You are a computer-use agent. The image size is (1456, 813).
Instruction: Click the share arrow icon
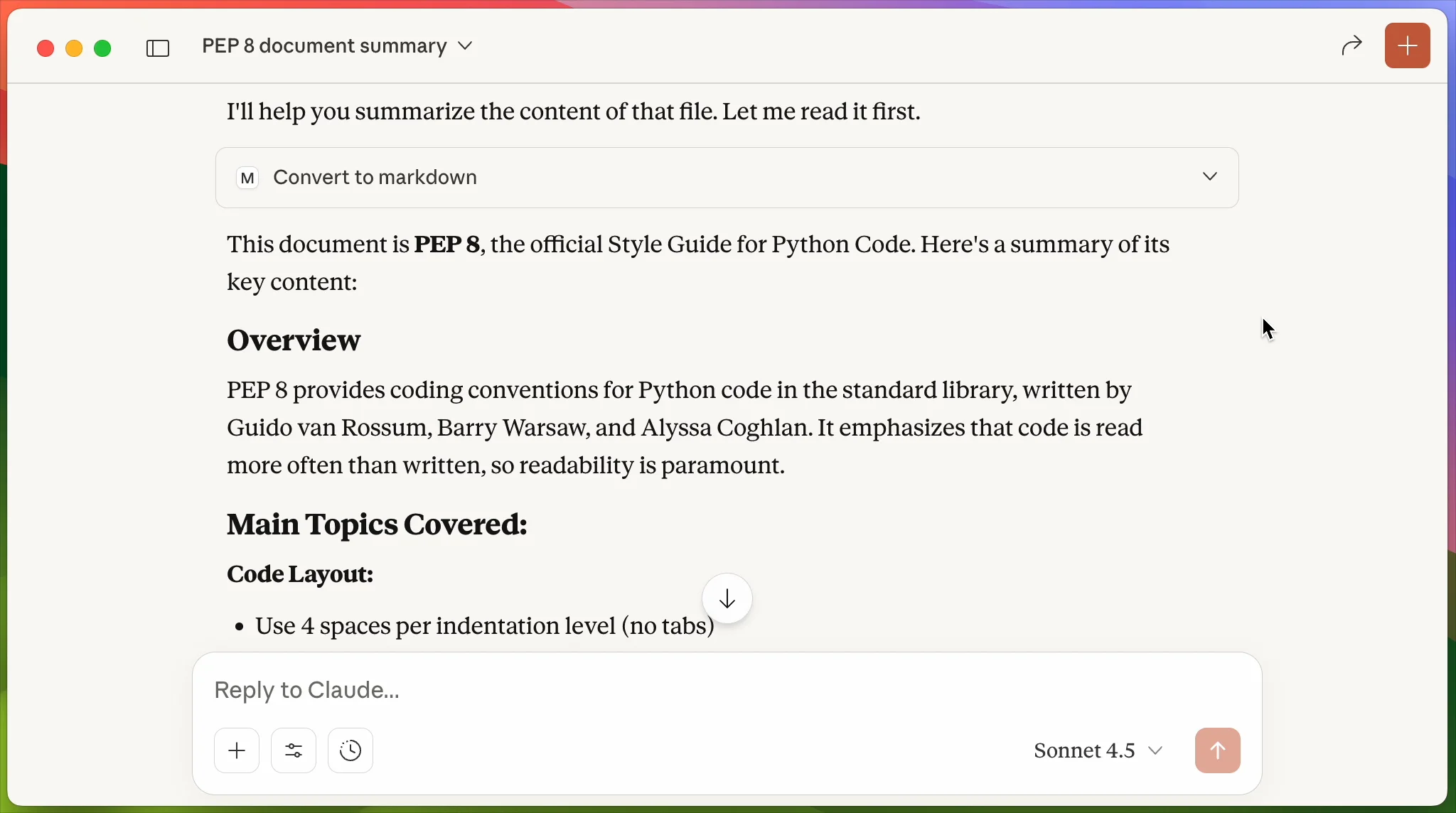click(x=1351, y=46)
